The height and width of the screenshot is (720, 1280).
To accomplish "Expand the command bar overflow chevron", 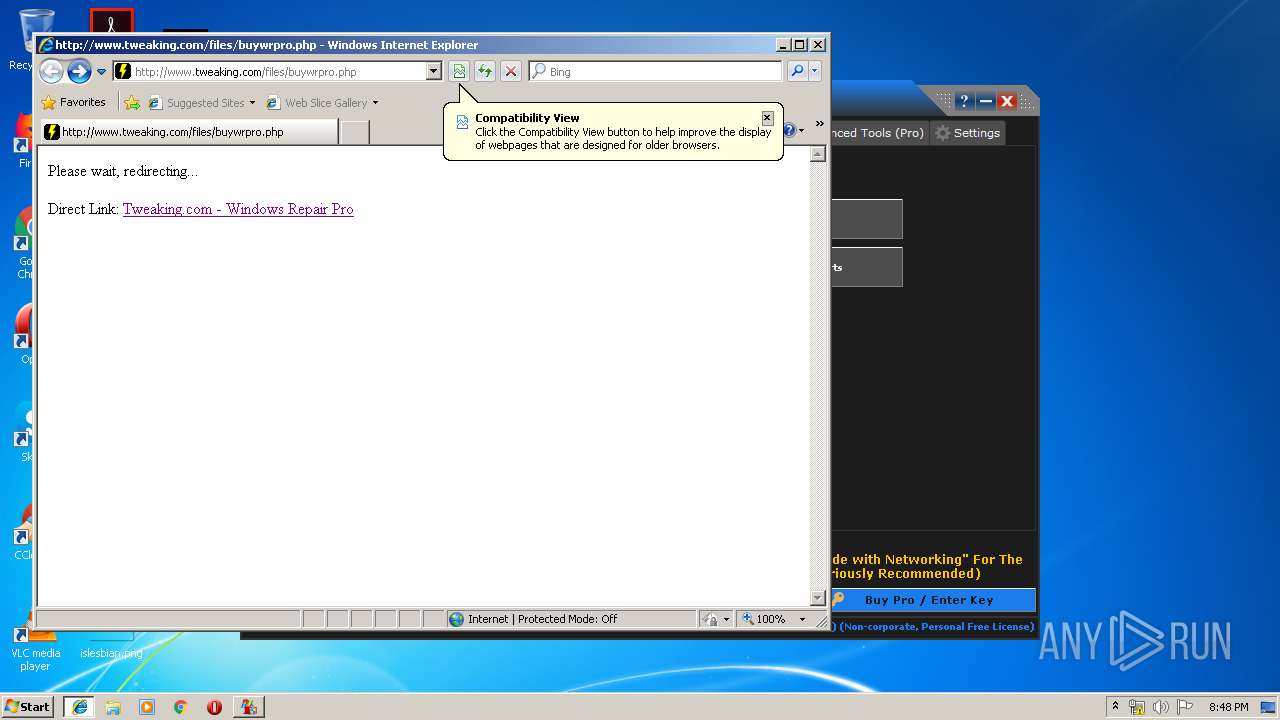I will pyautogui.click(x=820, y=124).
